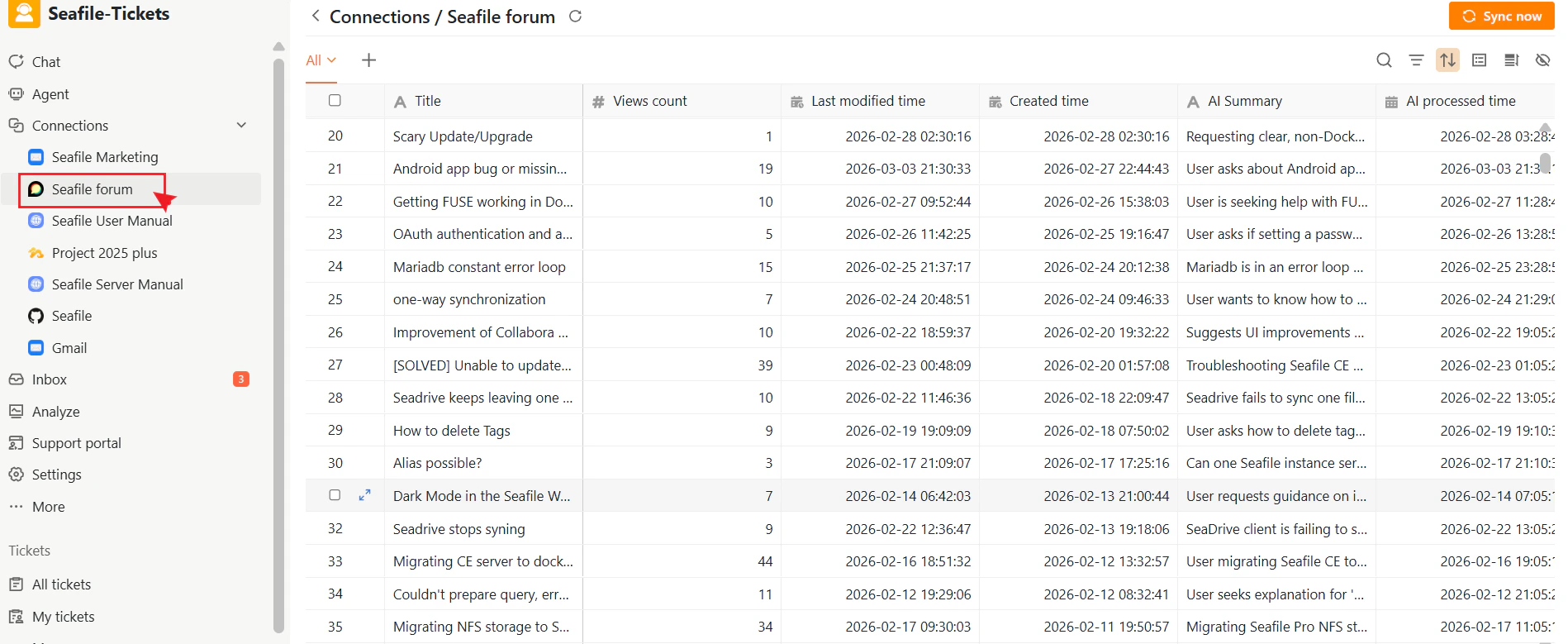Click the table vertical scrollbar thumb
This screenshot has width=1568, height=644.
click(1545, 162)
